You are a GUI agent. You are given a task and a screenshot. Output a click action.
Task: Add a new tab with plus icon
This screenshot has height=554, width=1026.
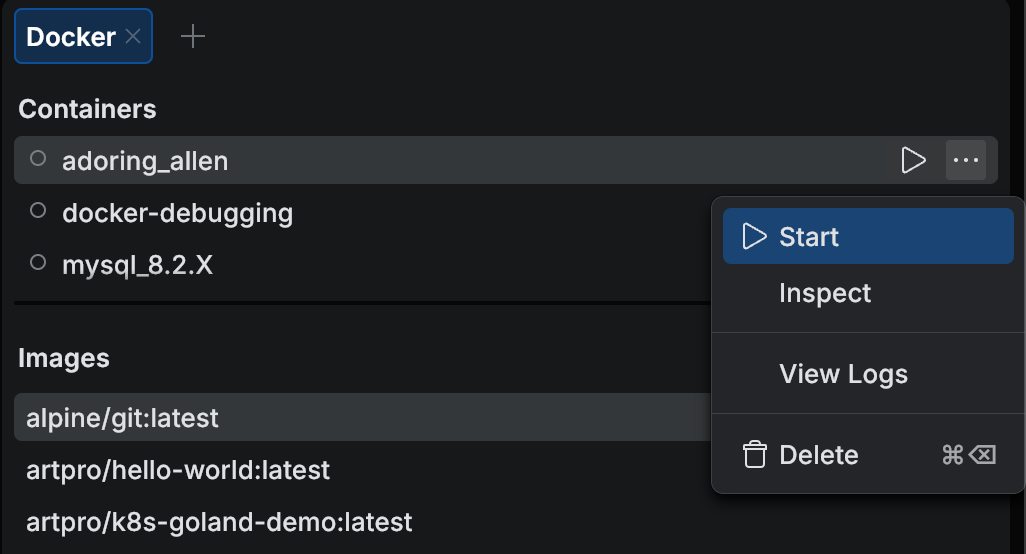192,37
